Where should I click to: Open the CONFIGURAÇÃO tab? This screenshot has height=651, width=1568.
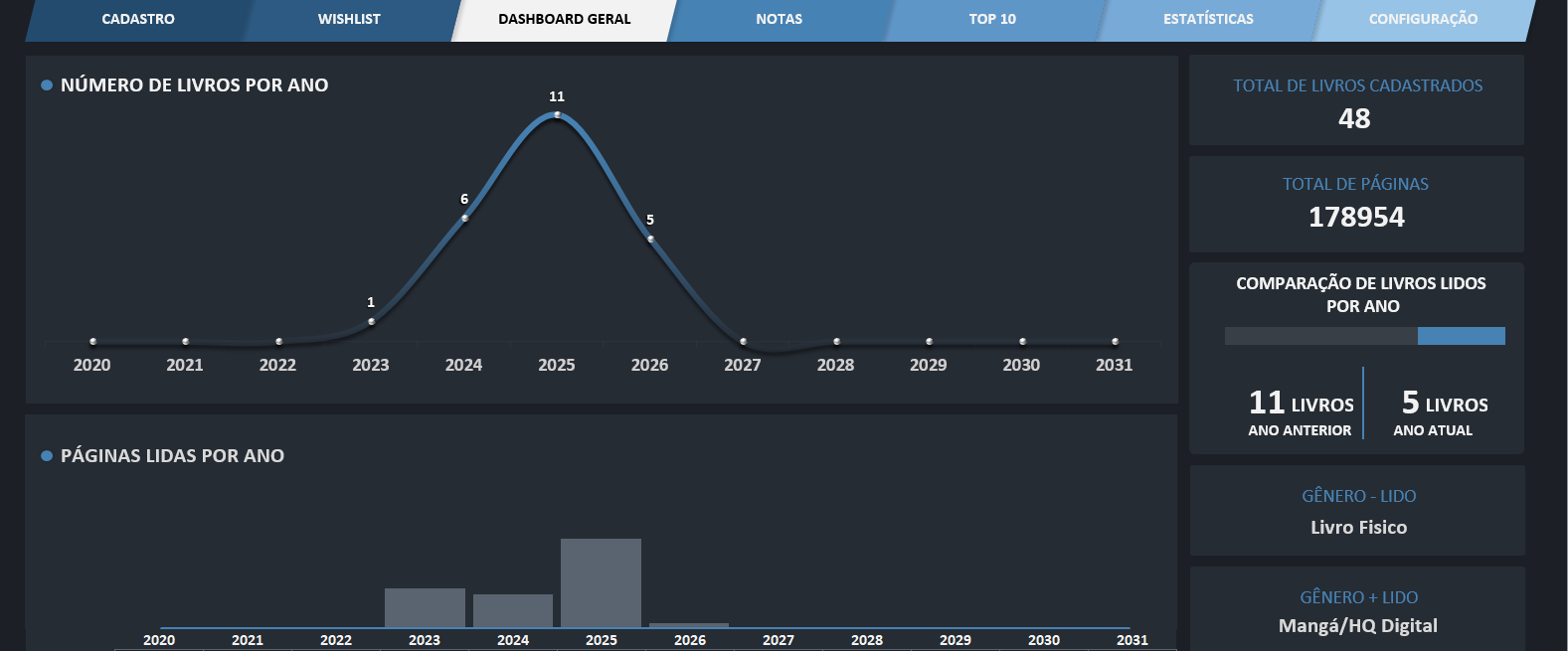[1423, 20]
